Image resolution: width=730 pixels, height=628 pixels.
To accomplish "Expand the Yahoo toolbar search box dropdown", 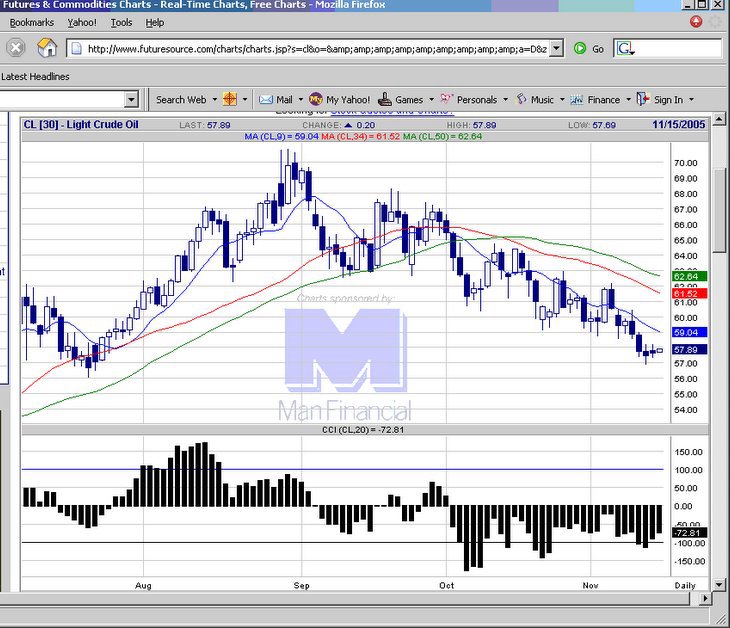I will (x=131, y=99).
